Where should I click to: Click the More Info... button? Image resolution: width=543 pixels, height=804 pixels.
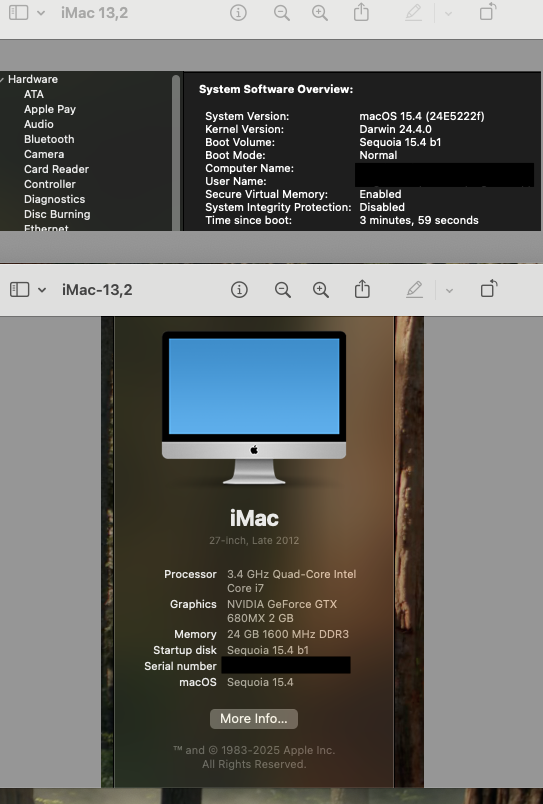pos(254,719)
